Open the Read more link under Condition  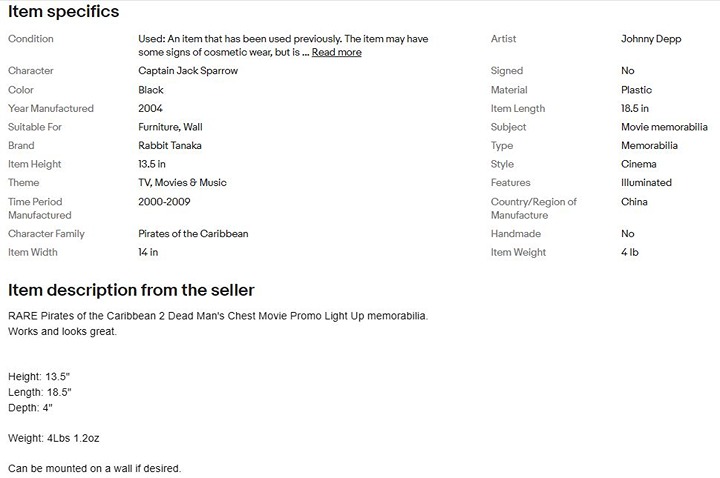(337, 52)
